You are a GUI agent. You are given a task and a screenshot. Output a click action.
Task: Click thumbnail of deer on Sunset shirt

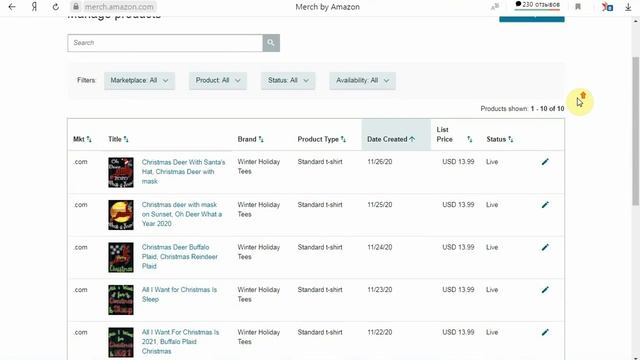click(x=121, y=215)
